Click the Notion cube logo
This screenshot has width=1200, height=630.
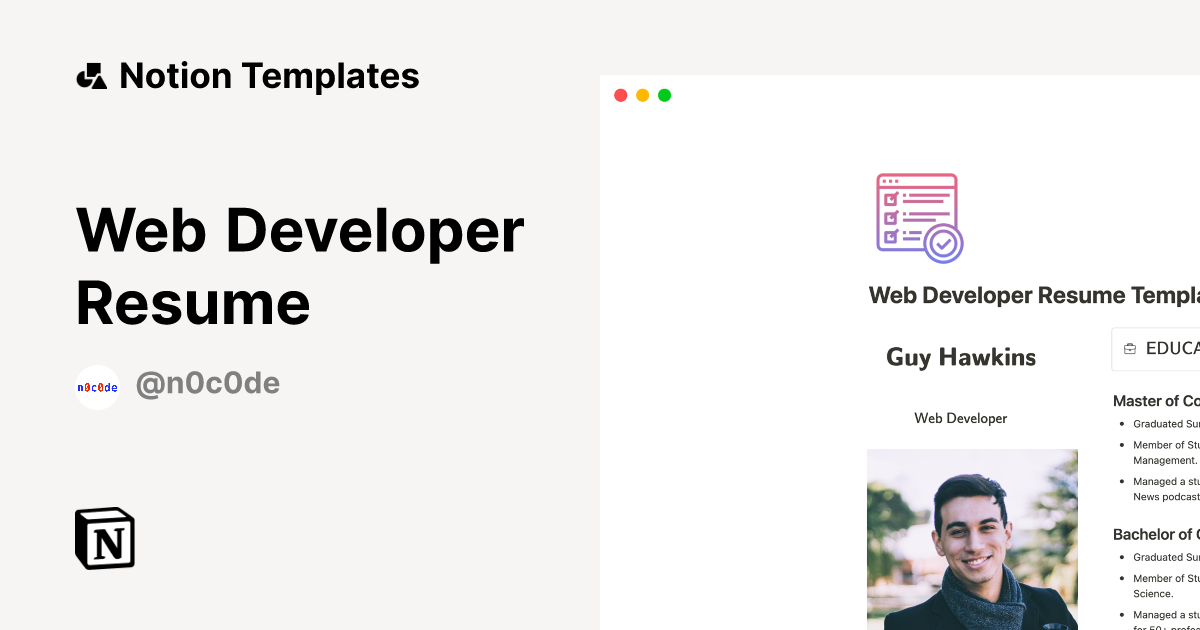(105, 538)
